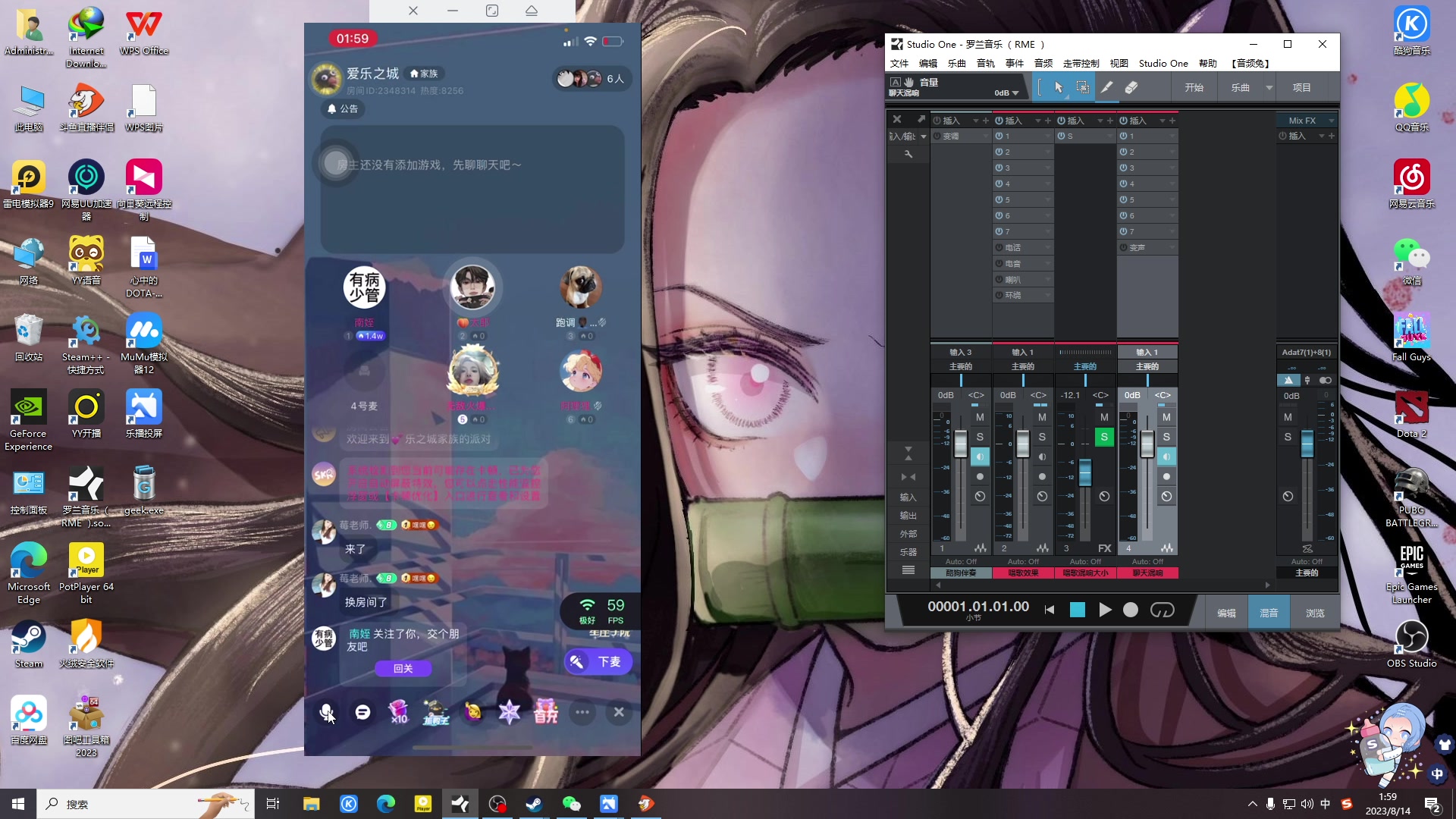Click the 开始 button

coord(1194,87)
